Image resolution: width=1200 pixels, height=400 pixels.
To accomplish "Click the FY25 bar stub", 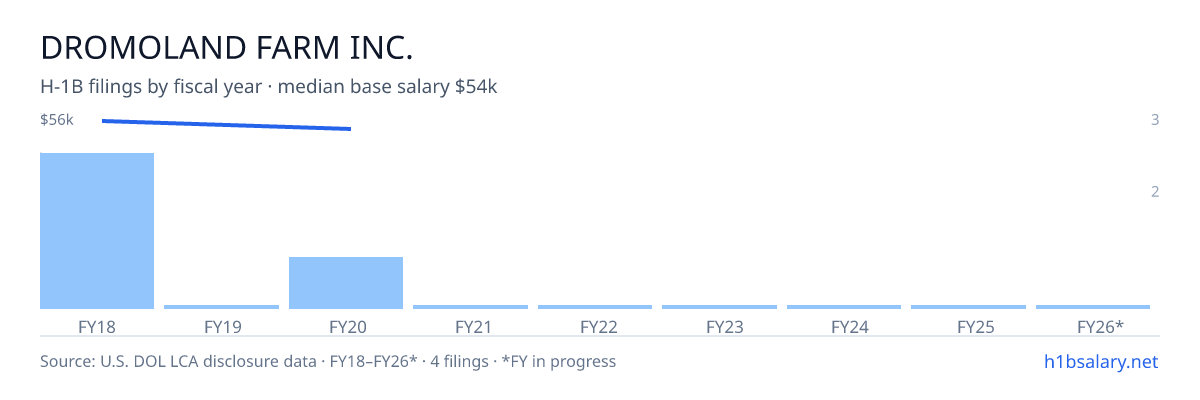I will click(x=968, y=307).
